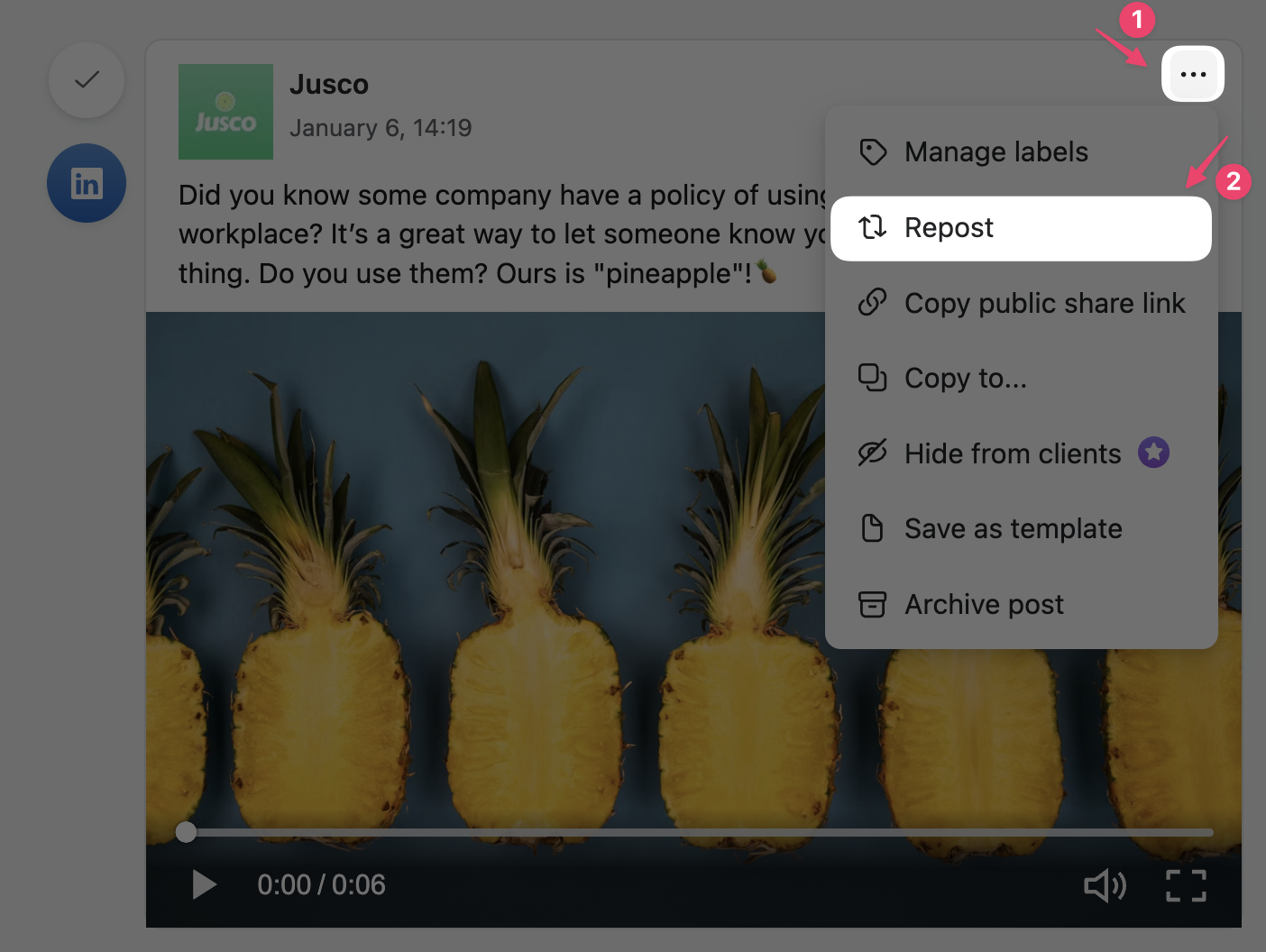Open the three-dot post options menu
This screenshot has width=1266, height=952.
tap(1192, 74)
